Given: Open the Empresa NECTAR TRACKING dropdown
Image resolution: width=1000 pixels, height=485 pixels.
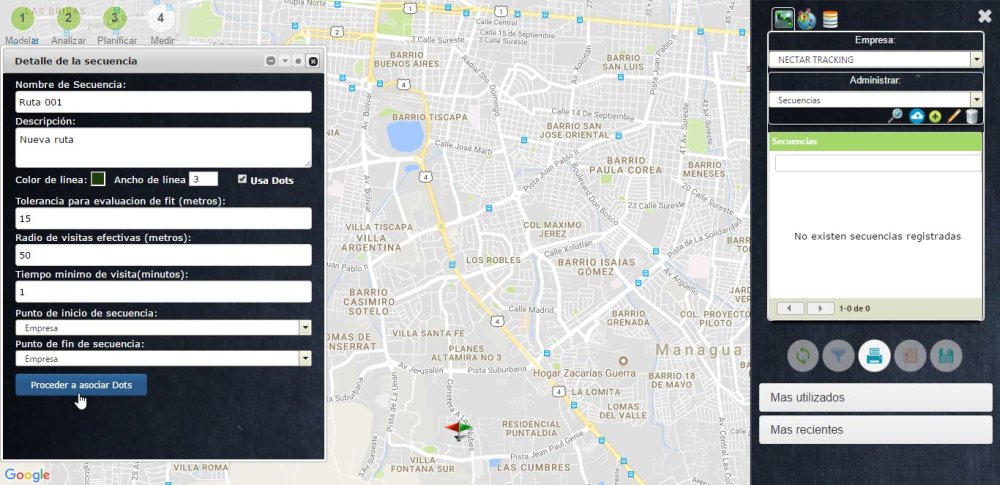Looking at the screenshot, I should (876, 59).
